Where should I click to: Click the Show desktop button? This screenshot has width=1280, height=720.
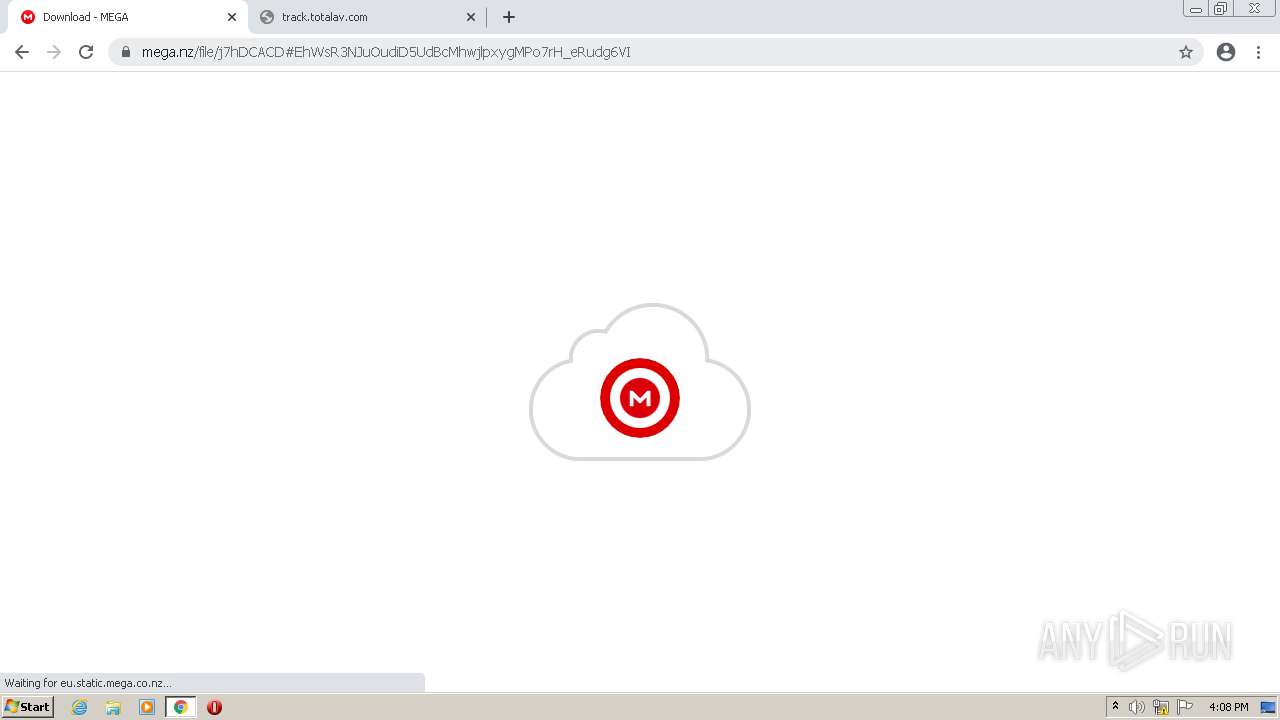(x=1268, y=707)
